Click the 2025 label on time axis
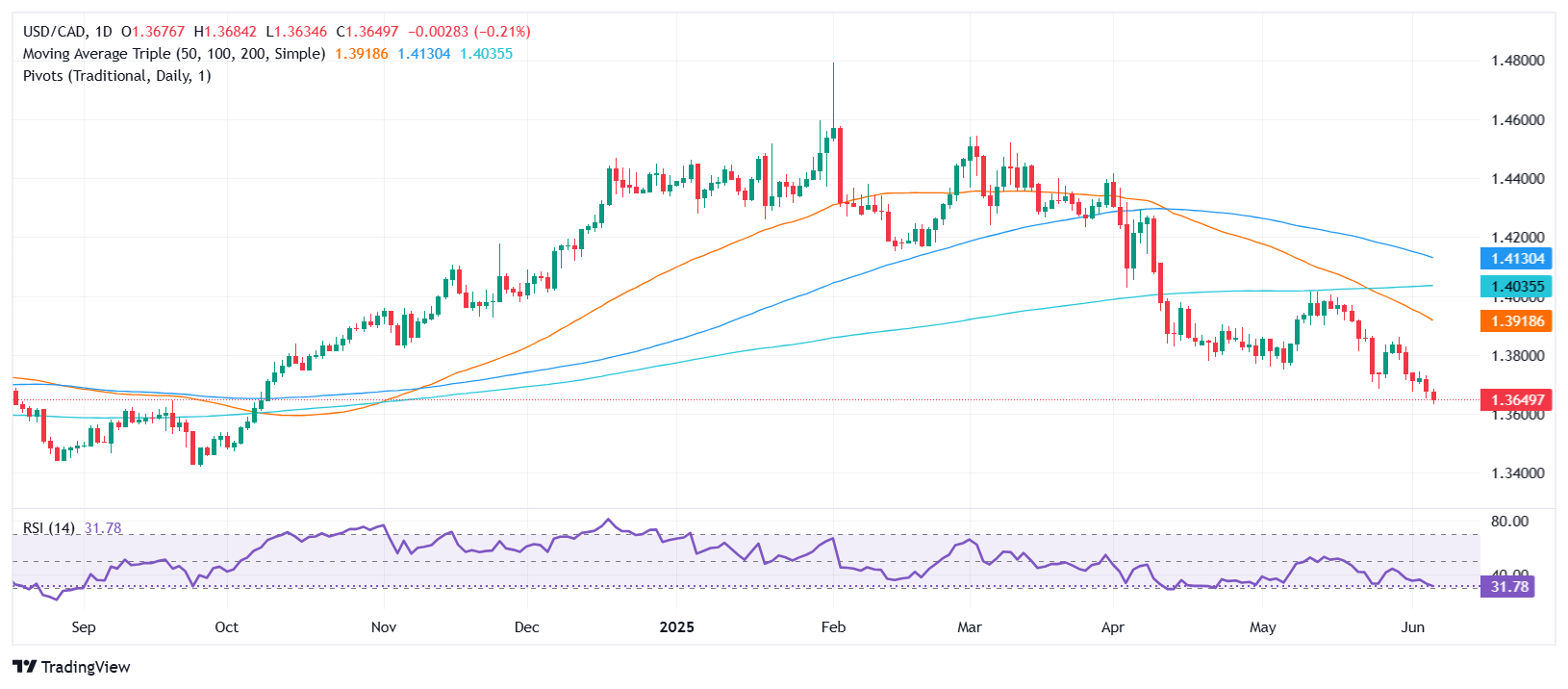The width and height of the screenshot is (1568, 689). (676, 627)
